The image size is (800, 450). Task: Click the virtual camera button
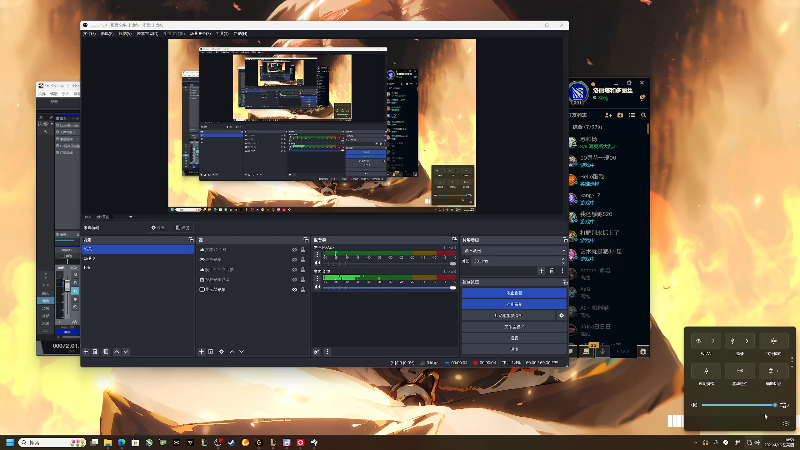coord(509,315)
